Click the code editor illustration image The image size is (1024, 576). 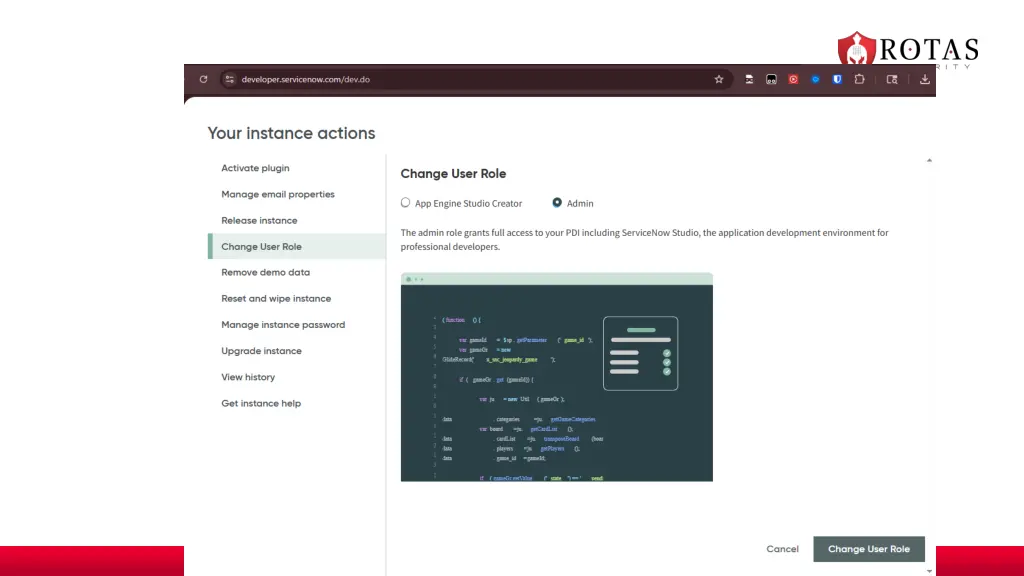pos(556,377)
